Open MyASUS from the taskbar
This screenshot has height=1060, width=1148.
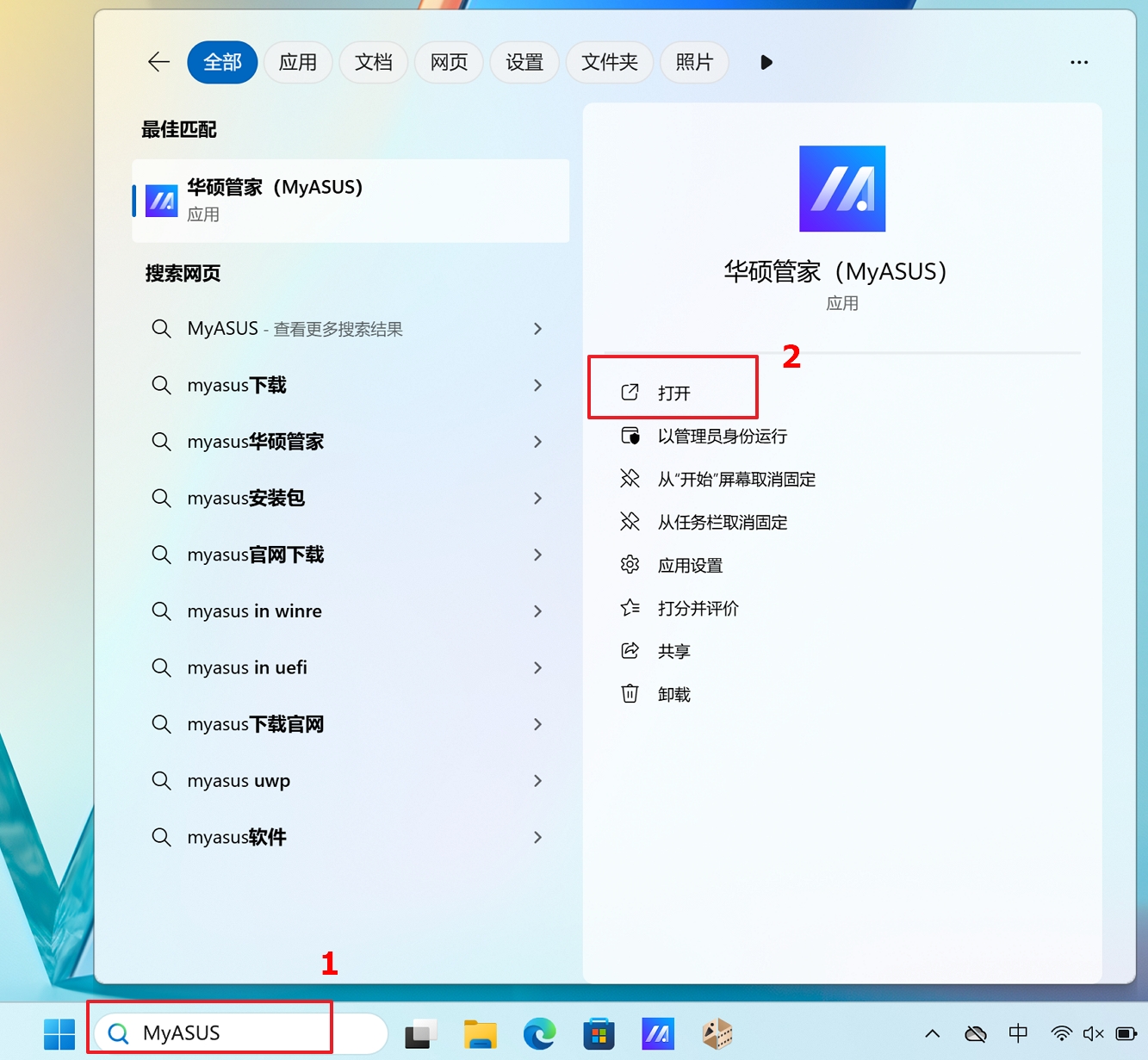click(x=658, y=1033)
